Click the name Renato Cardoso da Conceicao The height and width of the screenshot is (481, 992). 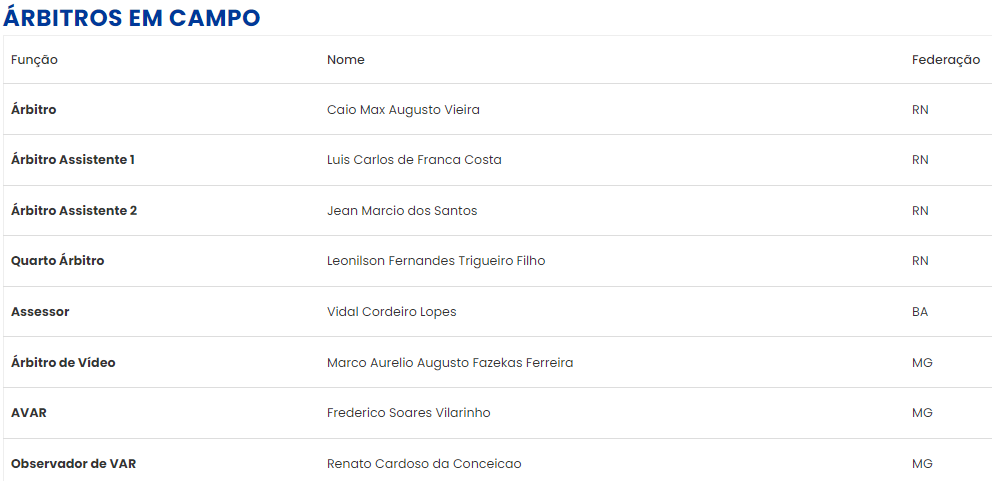click(x=424, y=464)
